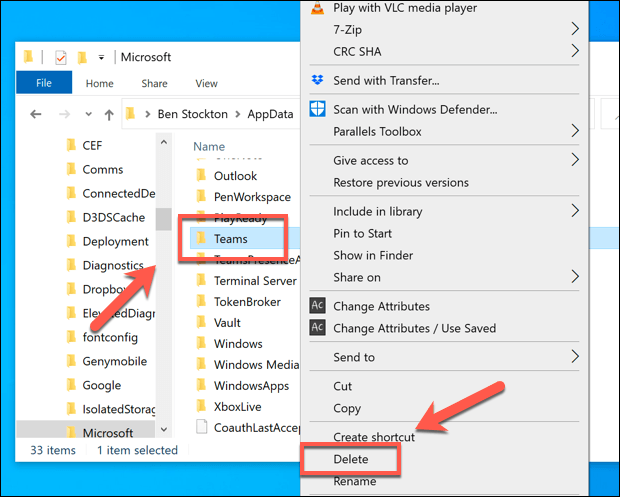Viewport: 620px width, 497px height.
Task: Select Comms in the navigation pane
Action: (102, 169)
